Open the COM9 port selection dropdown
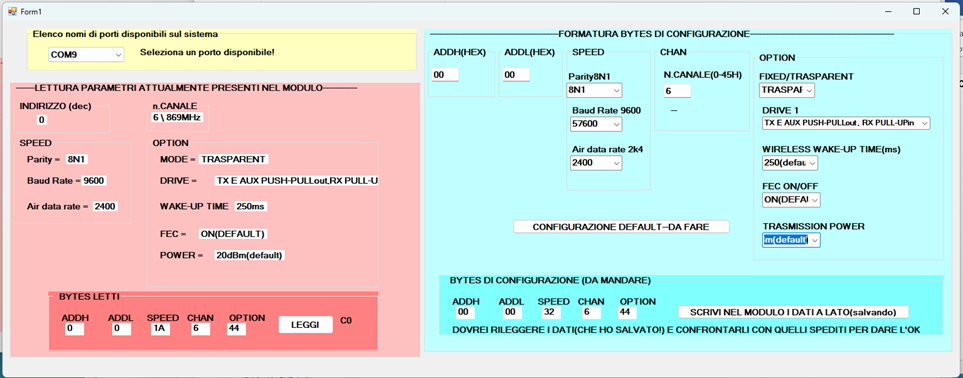The image size is (963, 378). coord(86,55)
